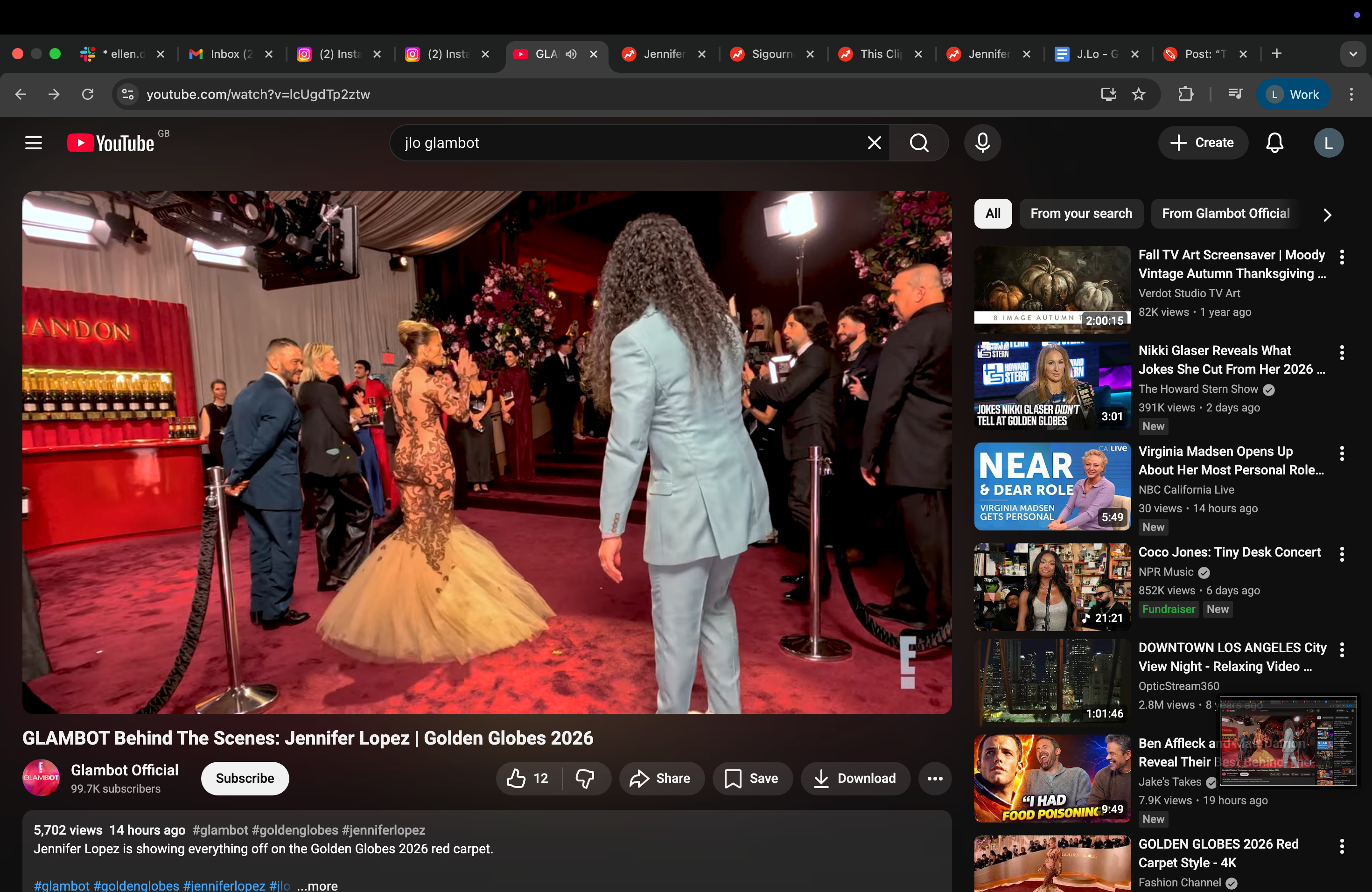
Task: Open the Glambot Official channel name
Action: click(125, 770)
